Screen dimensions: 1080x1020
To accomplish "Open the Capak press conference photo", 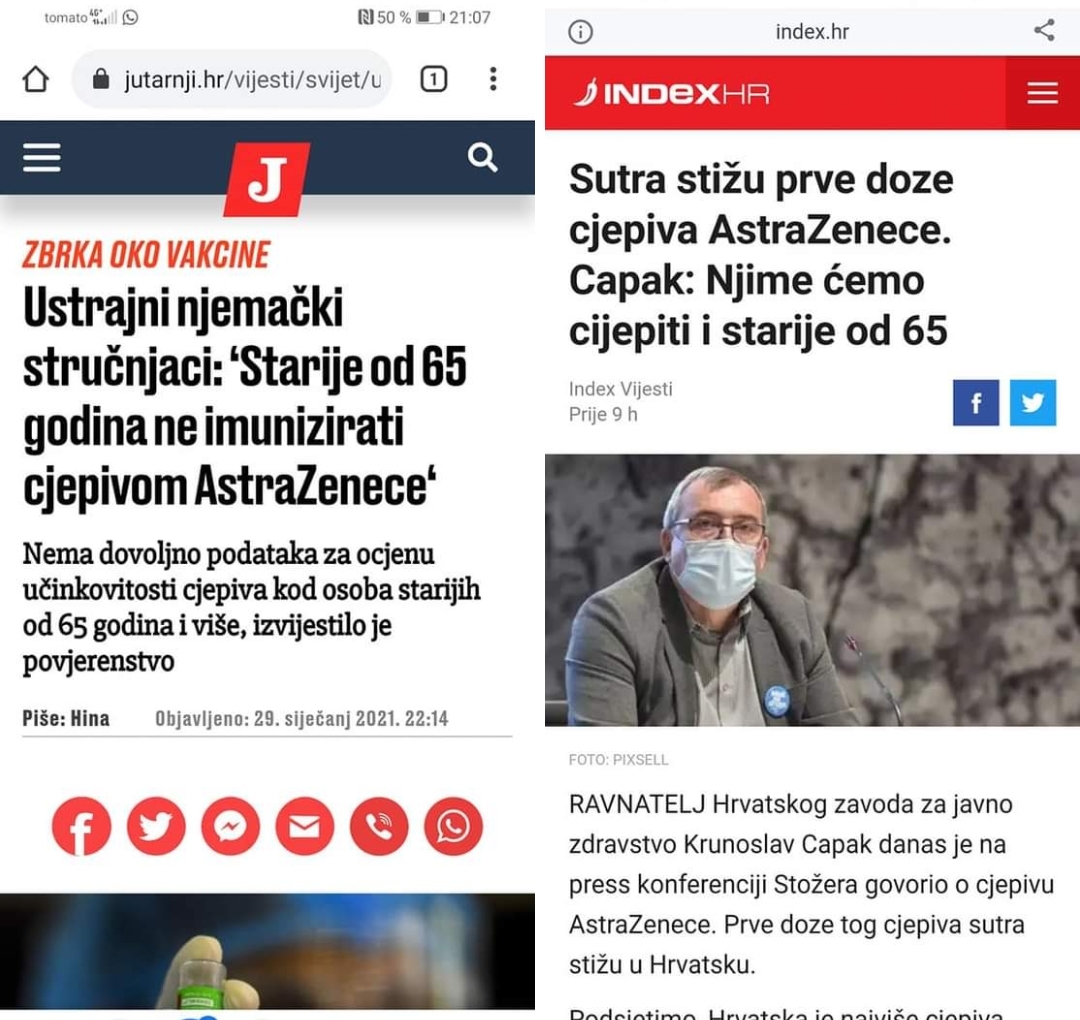I will [812, 590].
